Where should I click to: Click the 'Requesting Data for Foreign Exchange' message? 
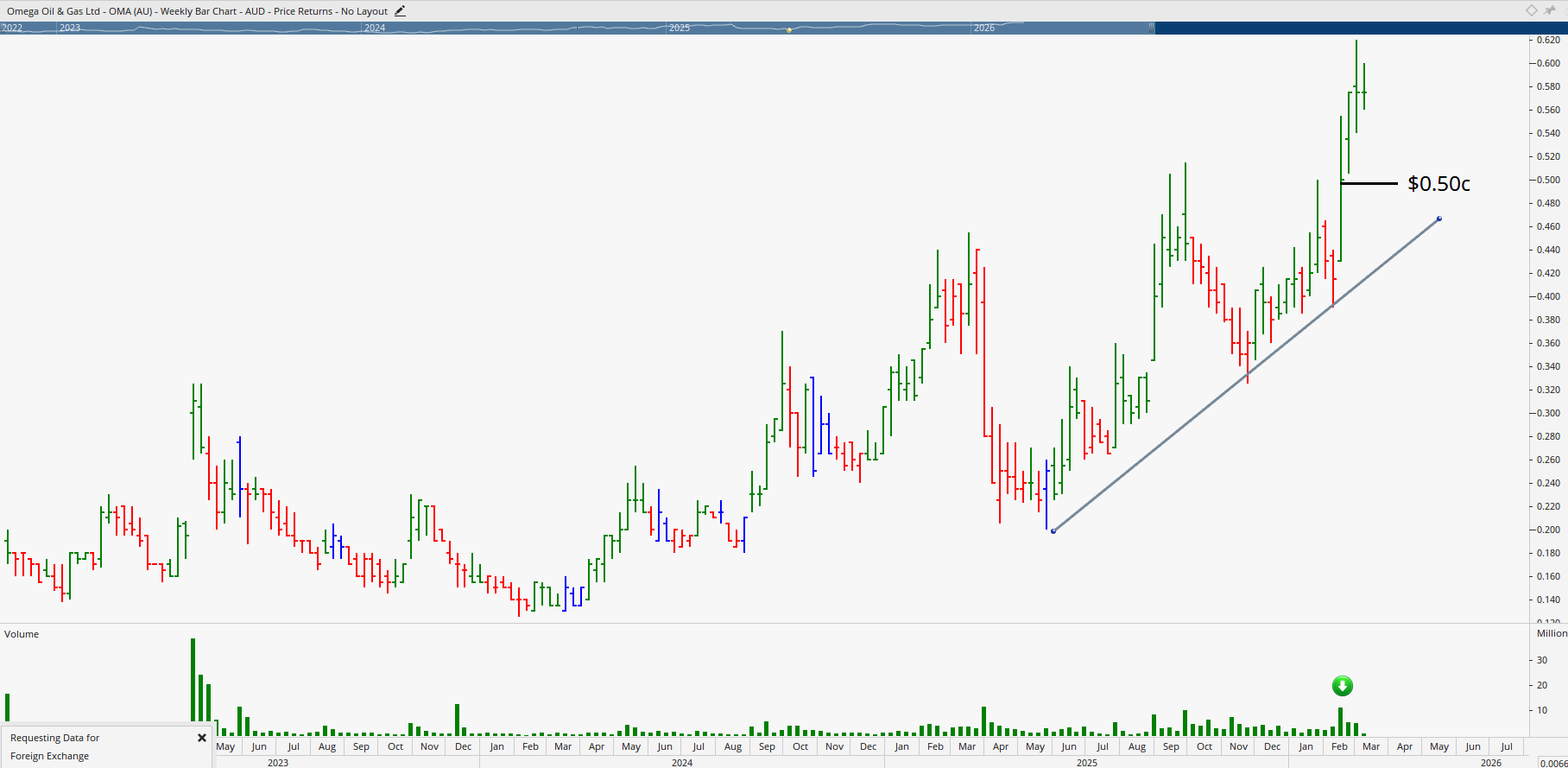55,747
